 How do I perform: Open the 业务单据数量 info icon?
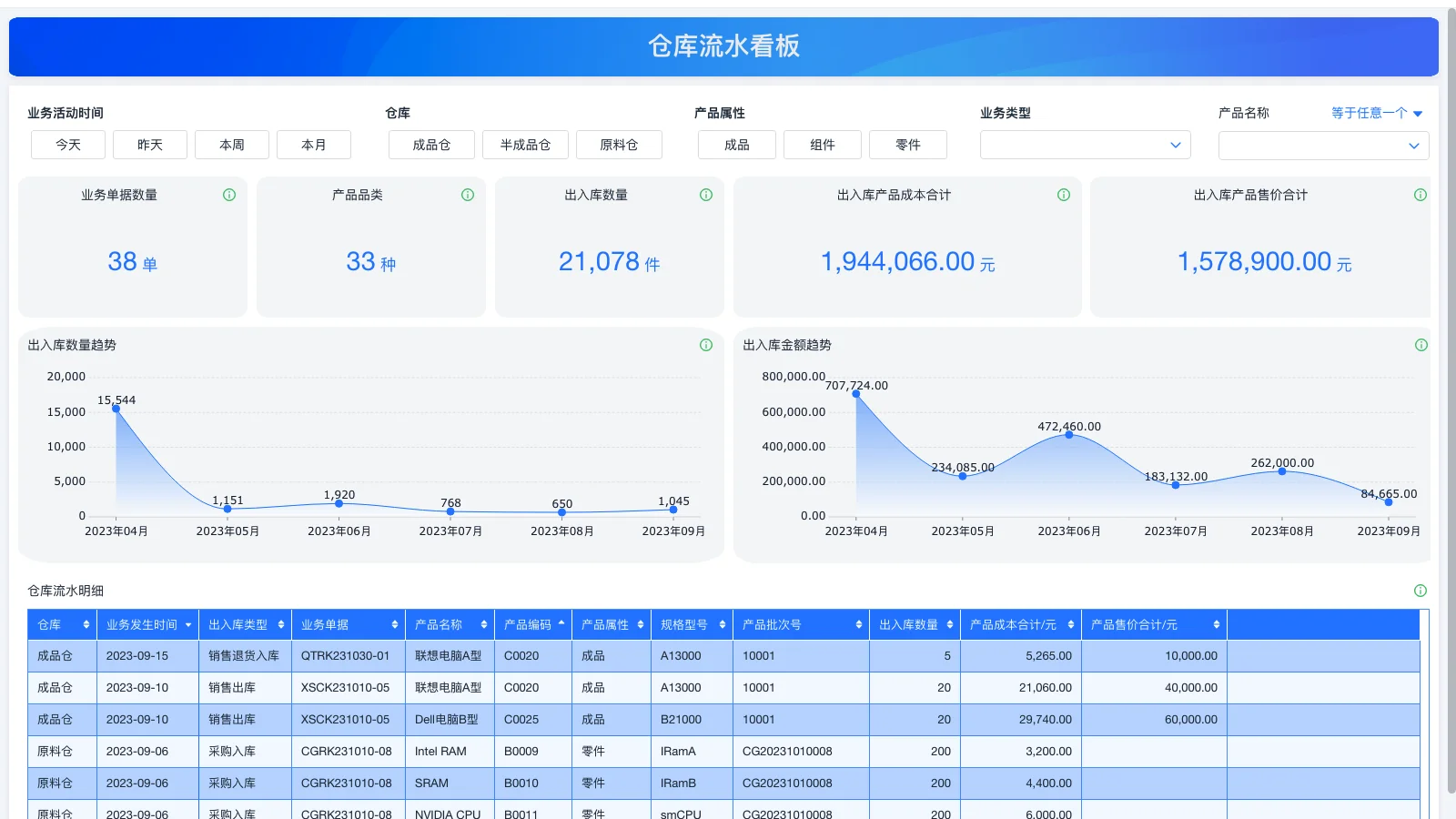pyautogui.click(x=229, y=194)
